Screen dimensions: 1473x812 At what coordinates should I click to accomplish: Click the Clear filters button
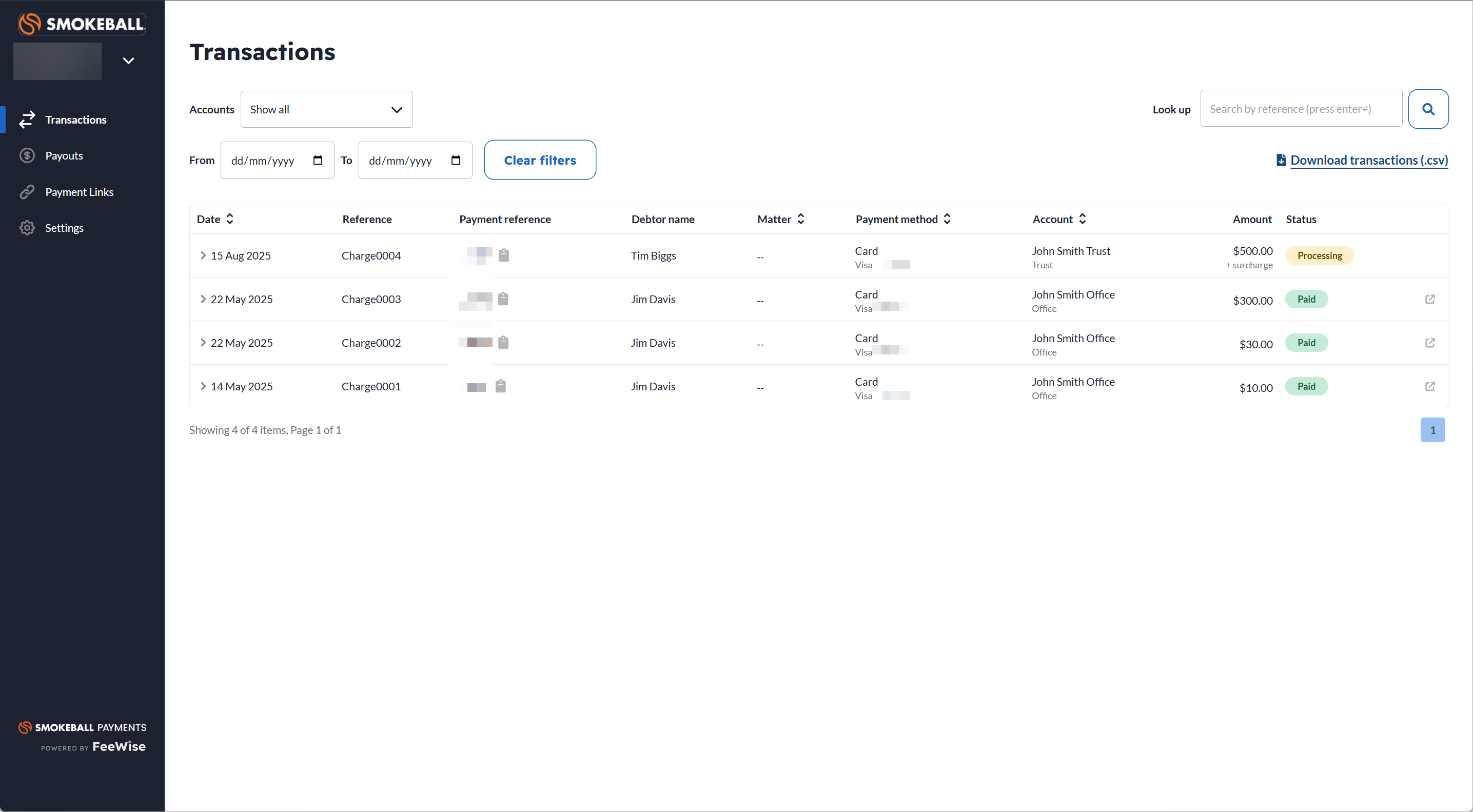[x=539, y=160]
